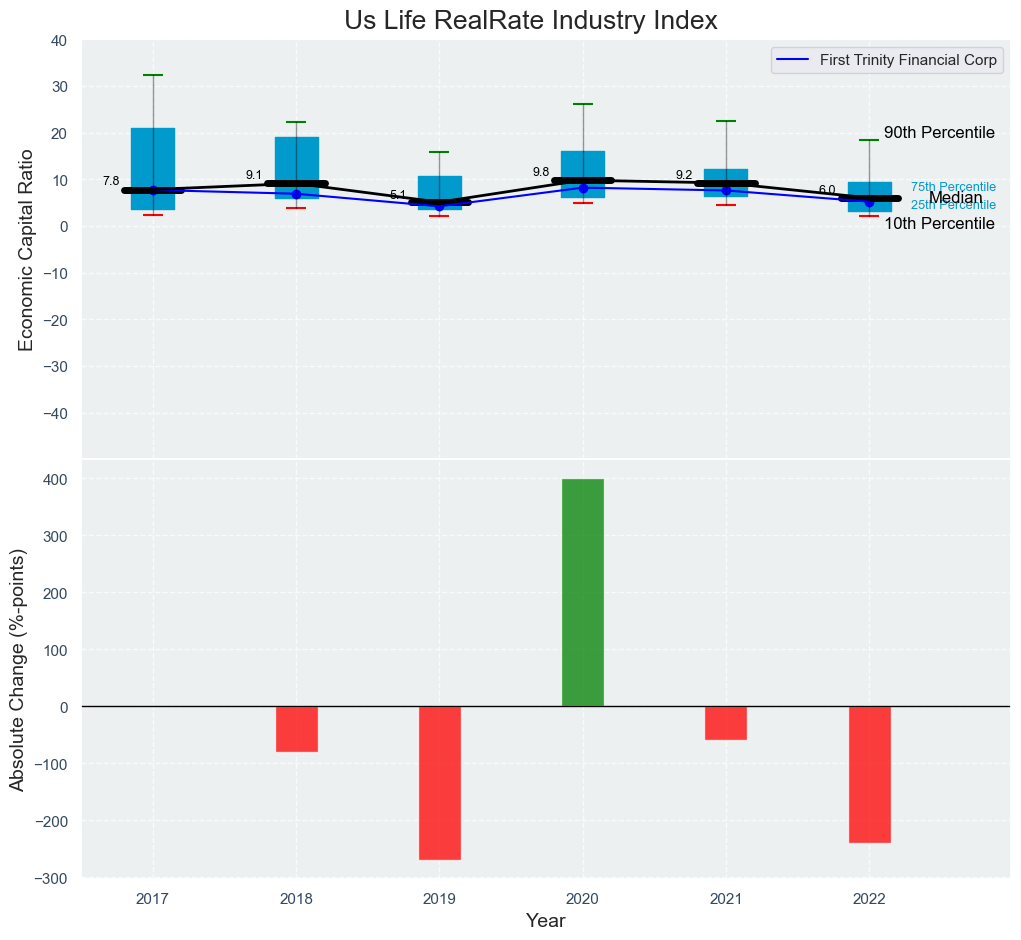Click the red 2022 absolute change bar
The image size is (1021, 940).
pos(869,774)
